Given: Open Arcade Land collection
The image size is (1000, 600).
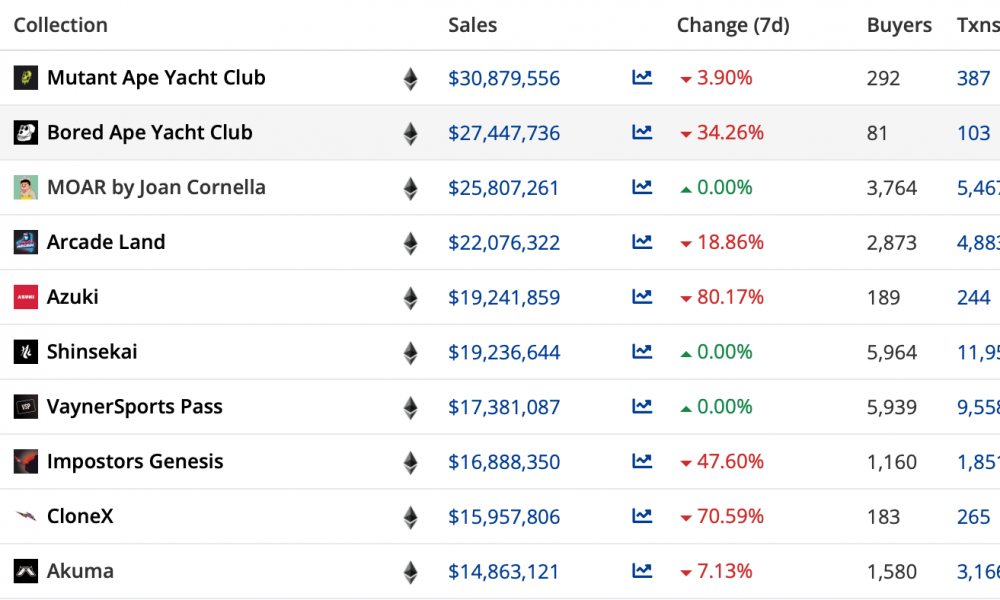Looking at the screenshot, I should [x=106, y=242].
